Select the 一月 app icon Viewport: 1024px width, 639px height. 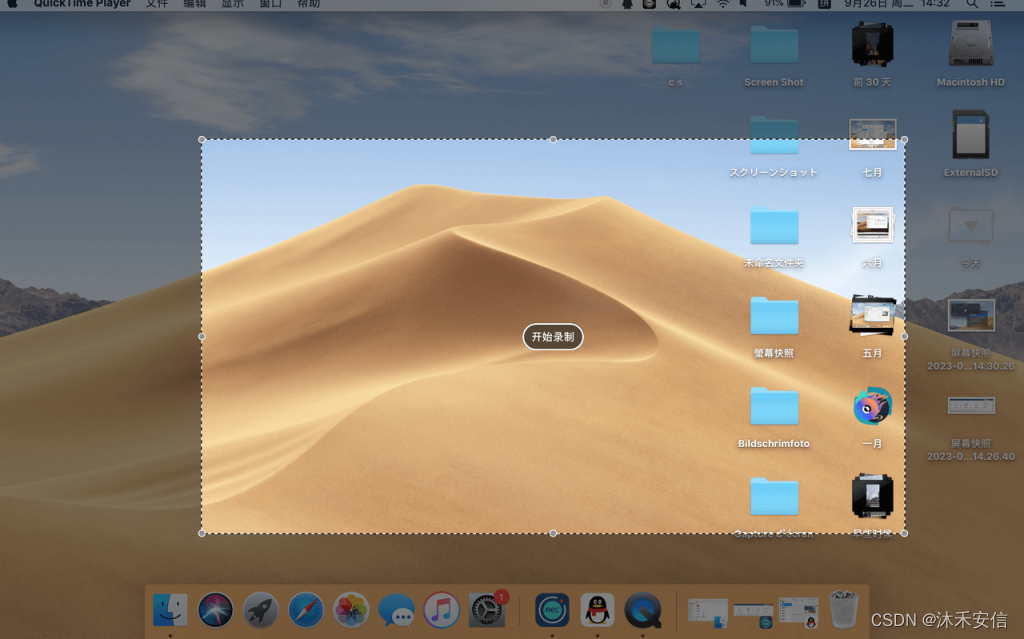coord(872,406)
